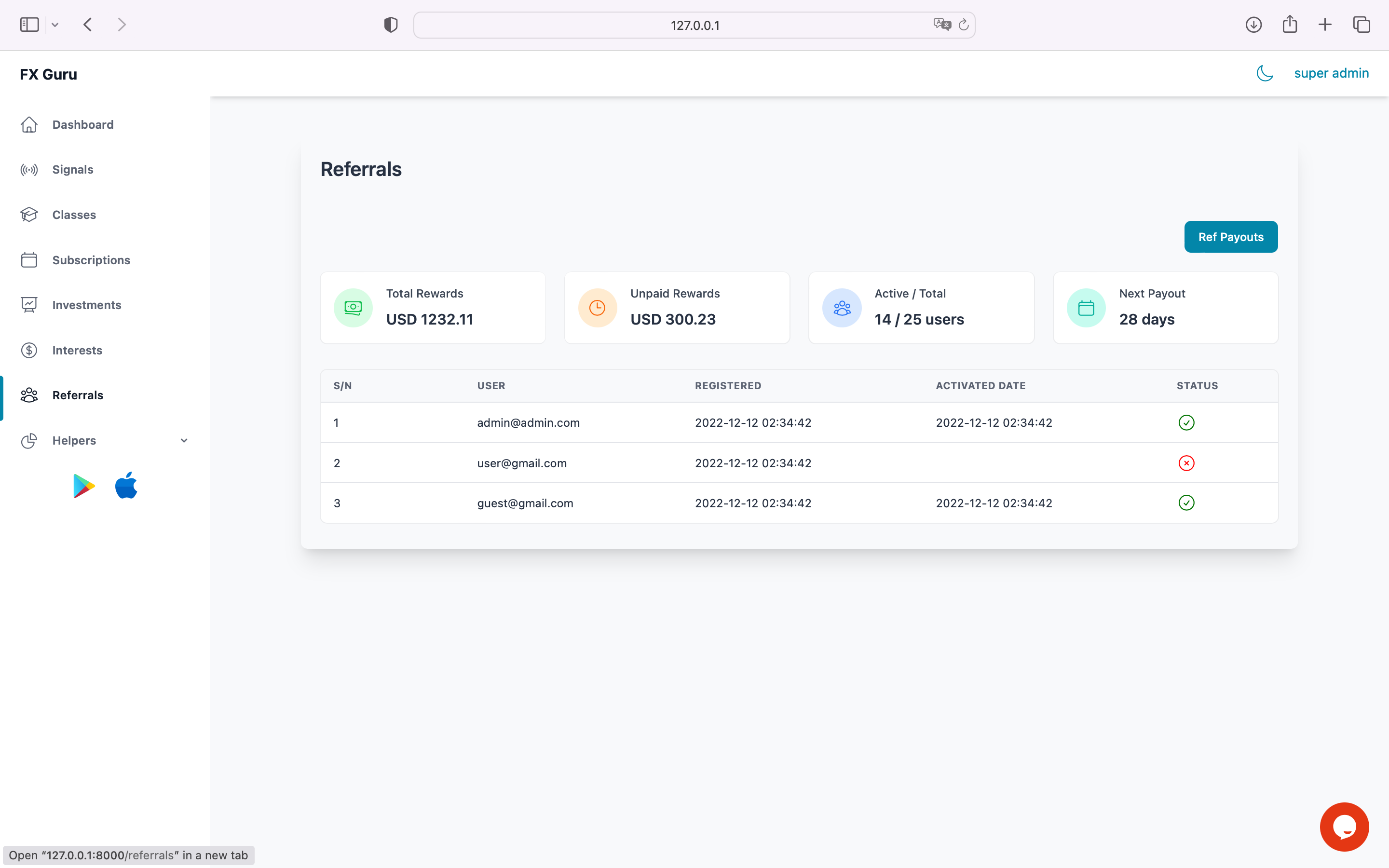Reload the page with the refresh icon
This screenshot has height=868, width=1389.
tap(964, 25)
